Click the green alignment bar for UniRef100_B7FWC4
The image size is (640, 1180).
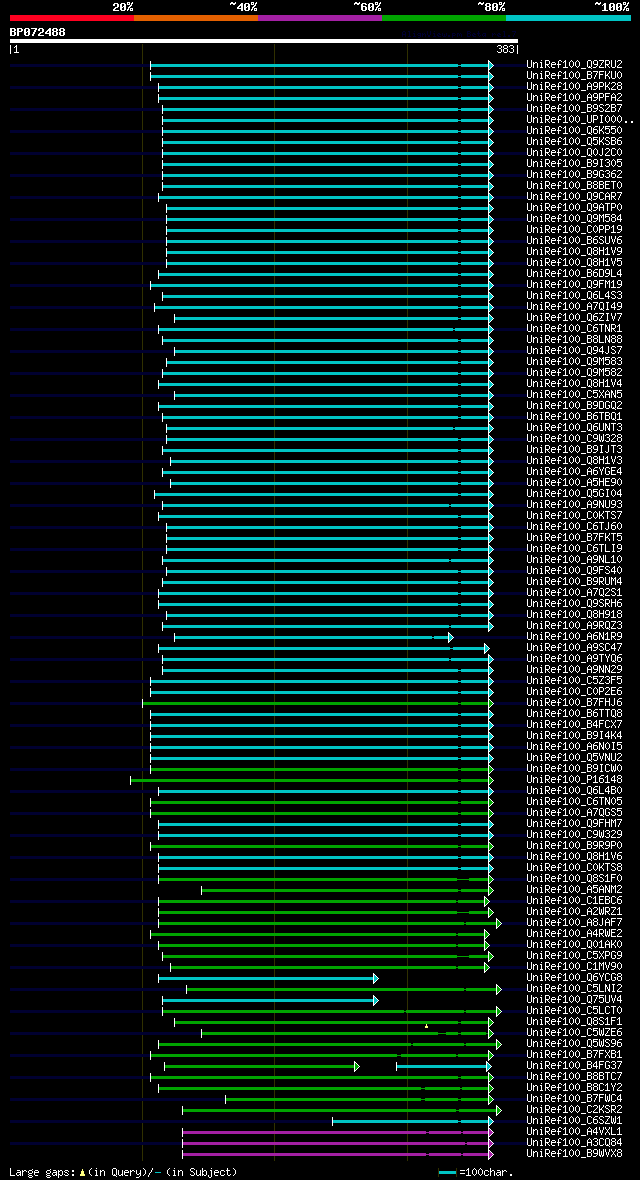pos(359,1099)
